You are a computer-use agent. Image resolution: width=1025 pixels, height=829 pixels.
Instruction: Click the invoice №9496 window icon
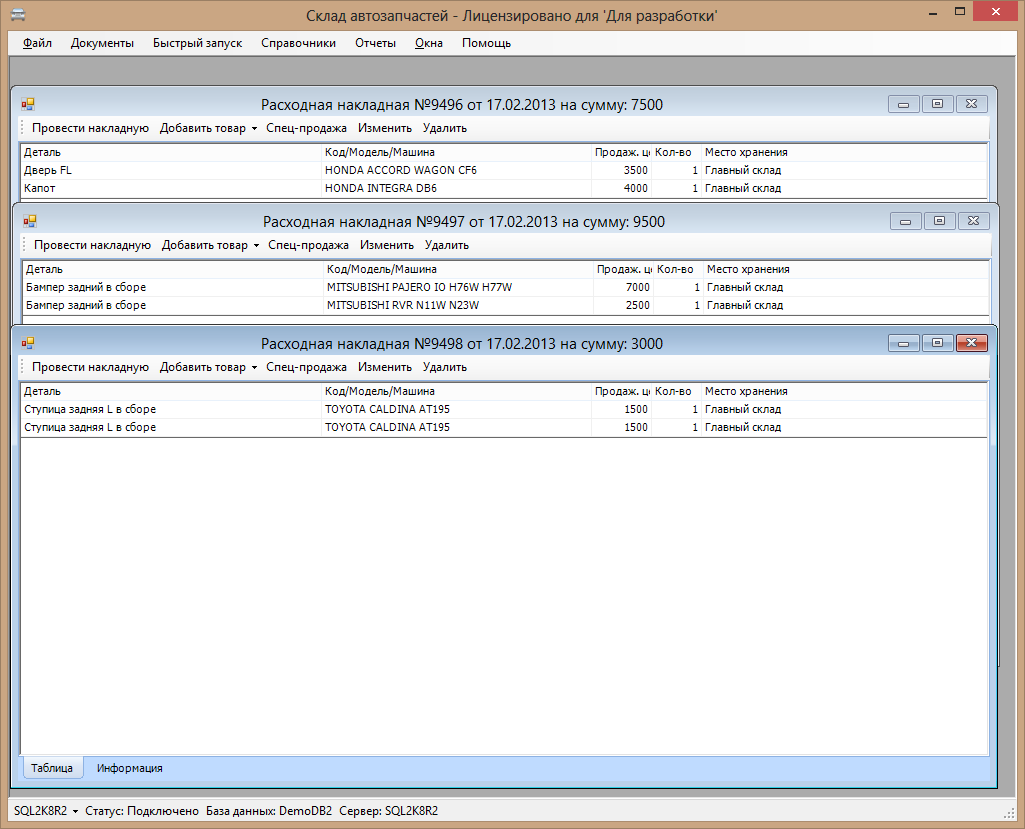click(x=28, y=104)
